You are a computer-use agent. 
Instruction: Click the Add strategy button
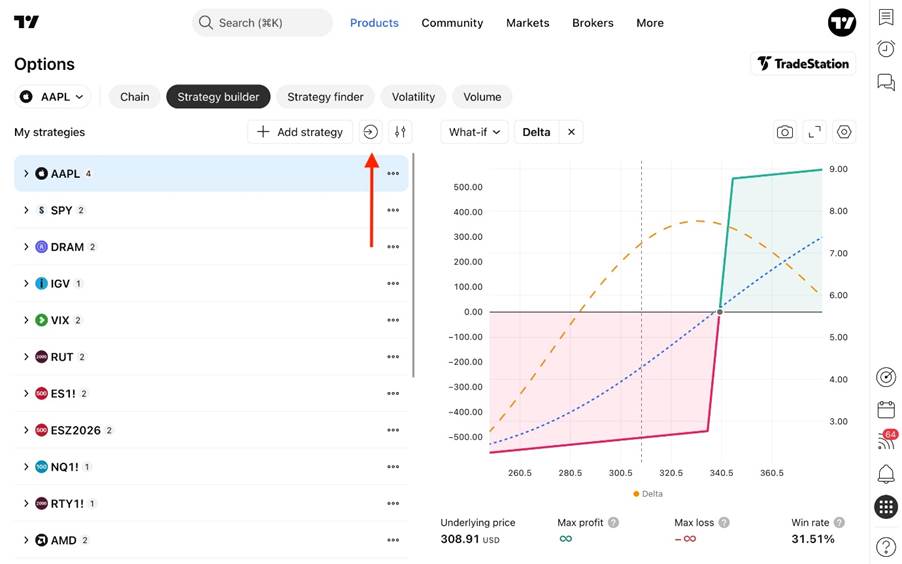(x=300, y=132)
